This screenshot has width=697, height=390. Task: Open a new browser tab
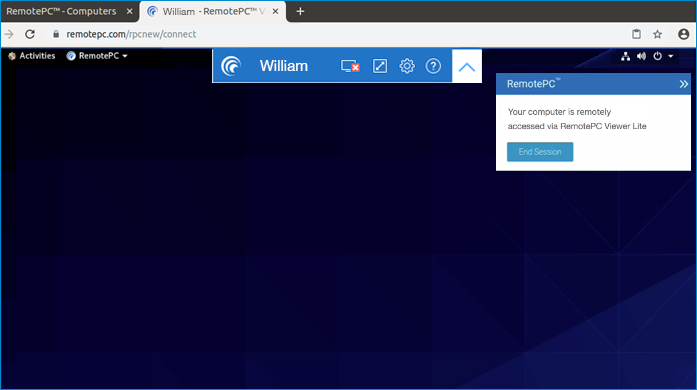(300, 11)
